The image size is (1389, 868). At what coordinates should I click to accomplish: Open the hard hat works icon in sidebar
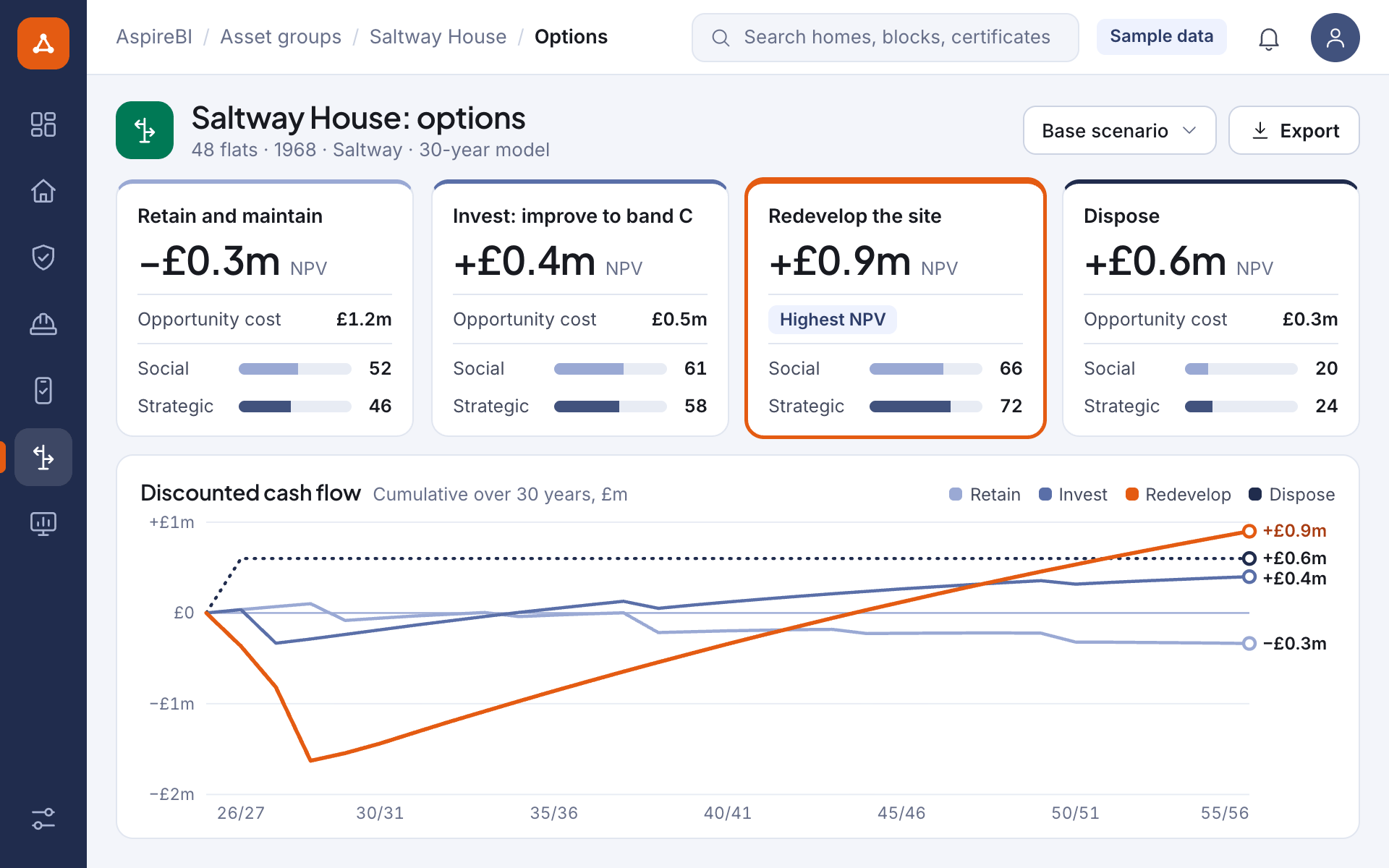click(43, 324)
